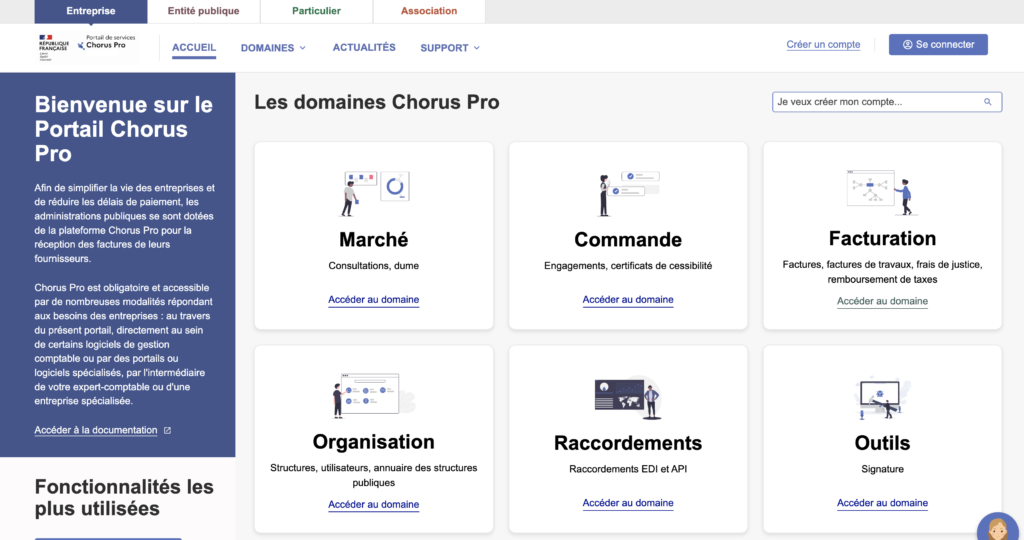
Task: Open the chatbot assistant avatar
Action: 999,528
